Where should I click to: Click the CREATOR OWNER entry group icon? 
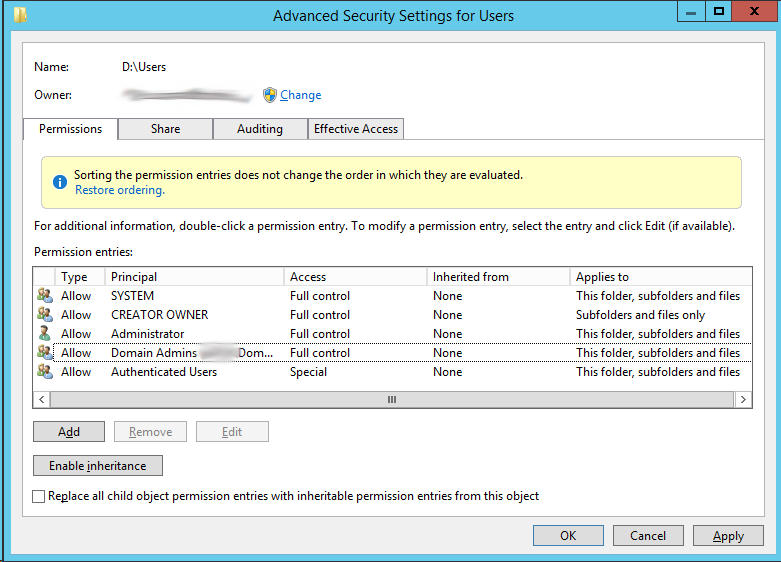pyautogui.click(x=45, y=314)
